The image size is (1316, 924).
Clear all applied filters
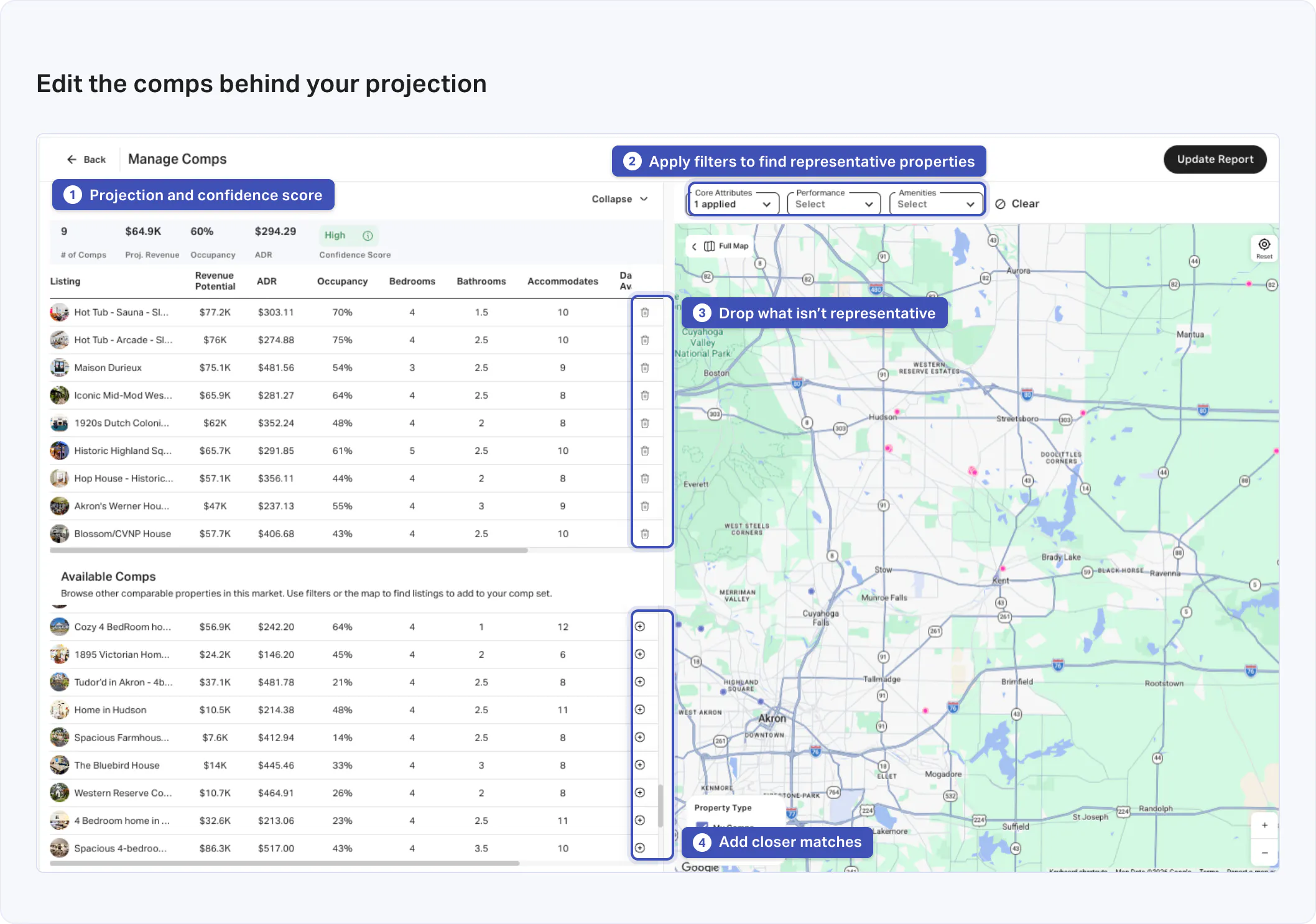[1017, 204]
